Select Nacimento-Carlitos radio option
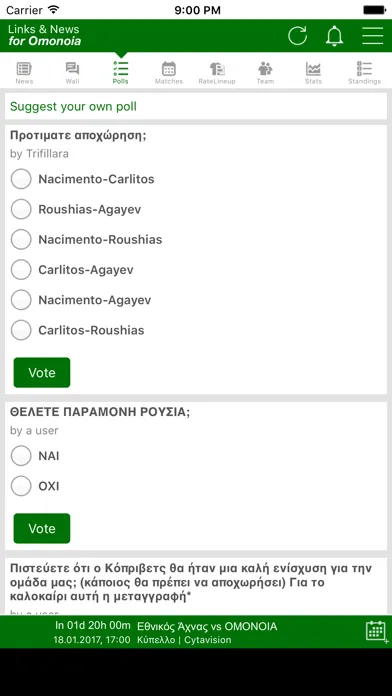This screenshot has height=696, width=392. click(x=21, y=179)
